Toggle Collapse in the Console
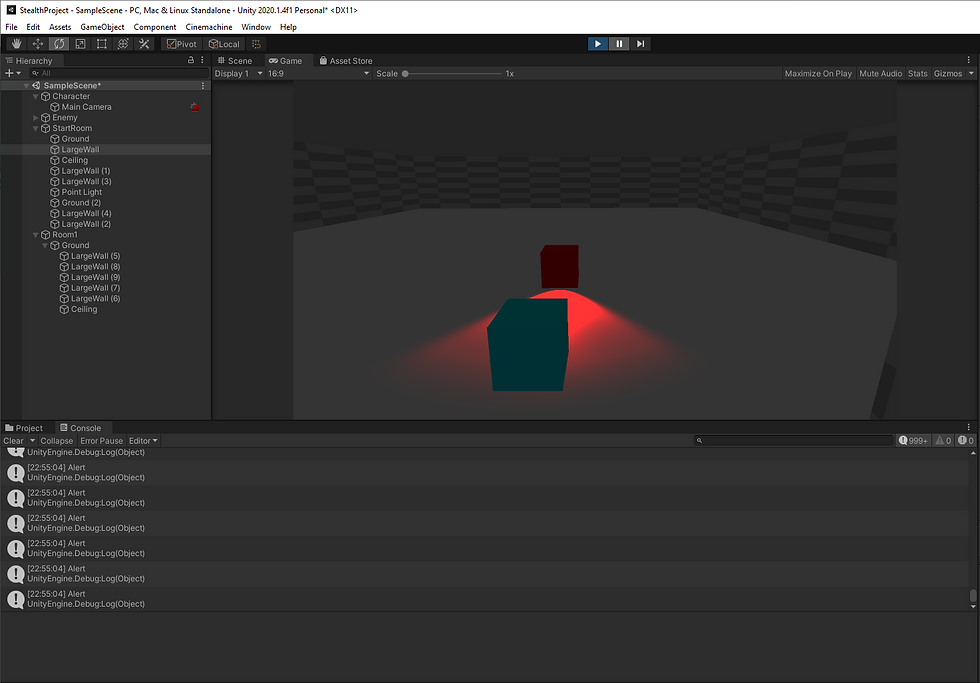This screenshot has width=980, height=683. click(57, 441)
